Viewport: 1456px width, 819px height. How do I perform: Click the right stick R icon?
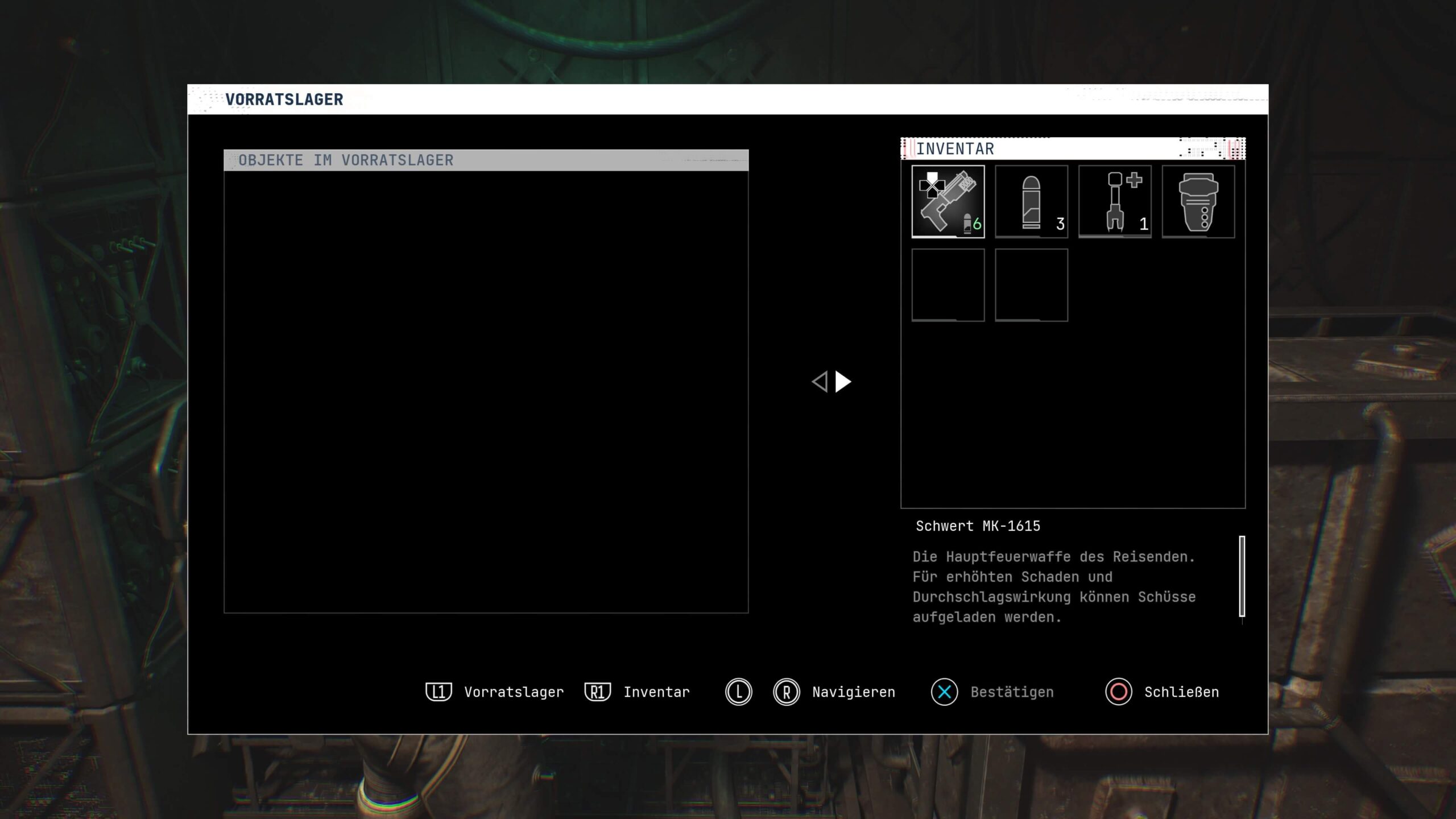787,692
